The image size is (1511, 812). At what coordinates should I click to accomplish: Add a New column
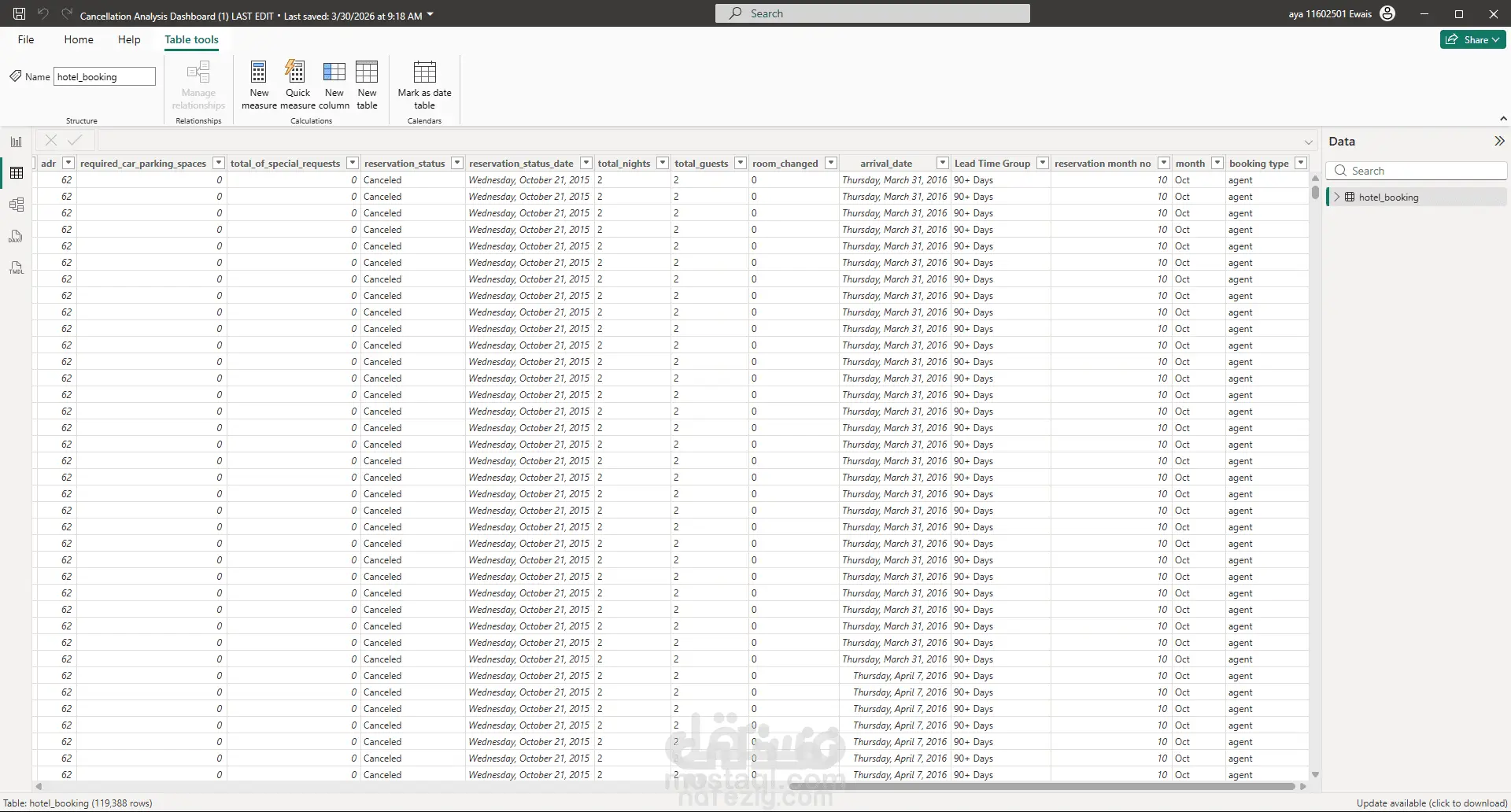[x=334, y=85]
